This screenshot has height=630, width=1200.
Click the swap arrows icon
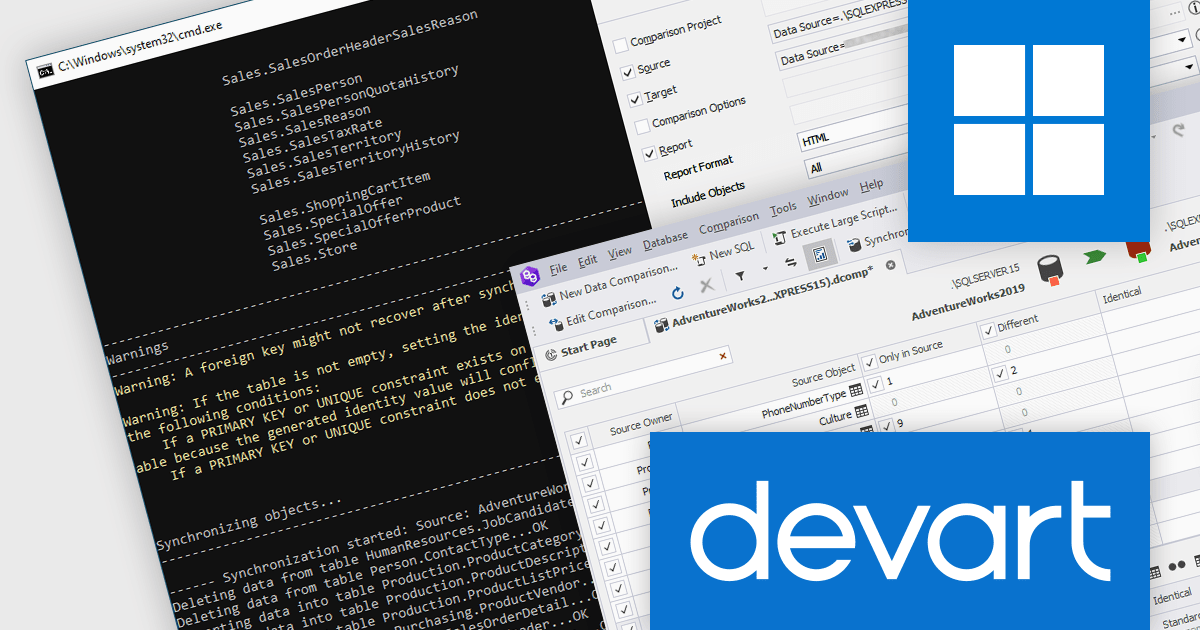click(x=790, y=263)
